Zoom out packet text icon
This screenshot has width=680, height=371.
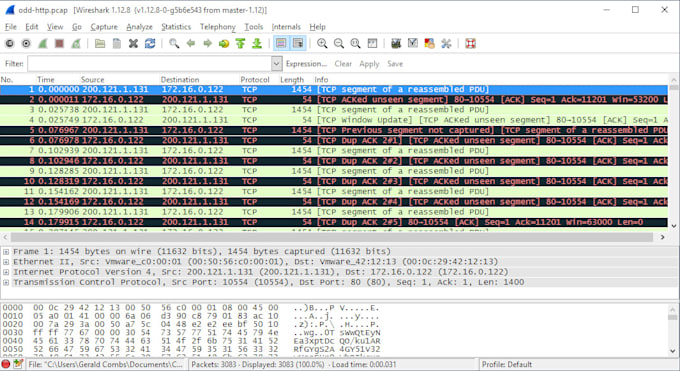(339, 43)
